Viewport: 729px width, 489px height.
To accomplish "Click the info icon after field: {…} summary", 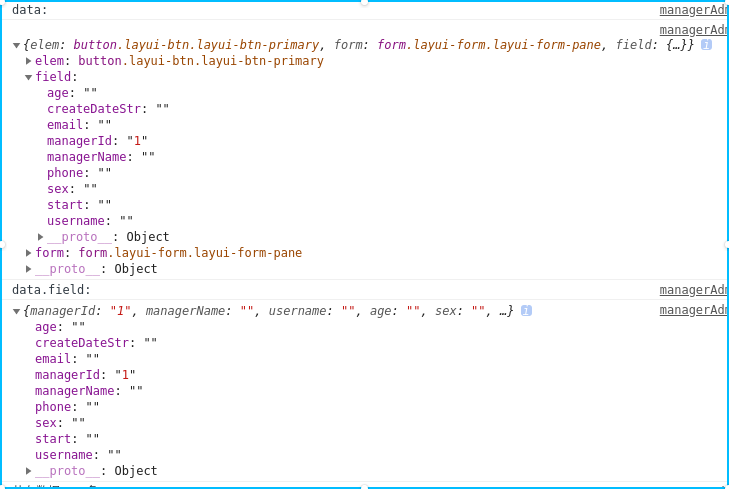I will pos(706,45).
